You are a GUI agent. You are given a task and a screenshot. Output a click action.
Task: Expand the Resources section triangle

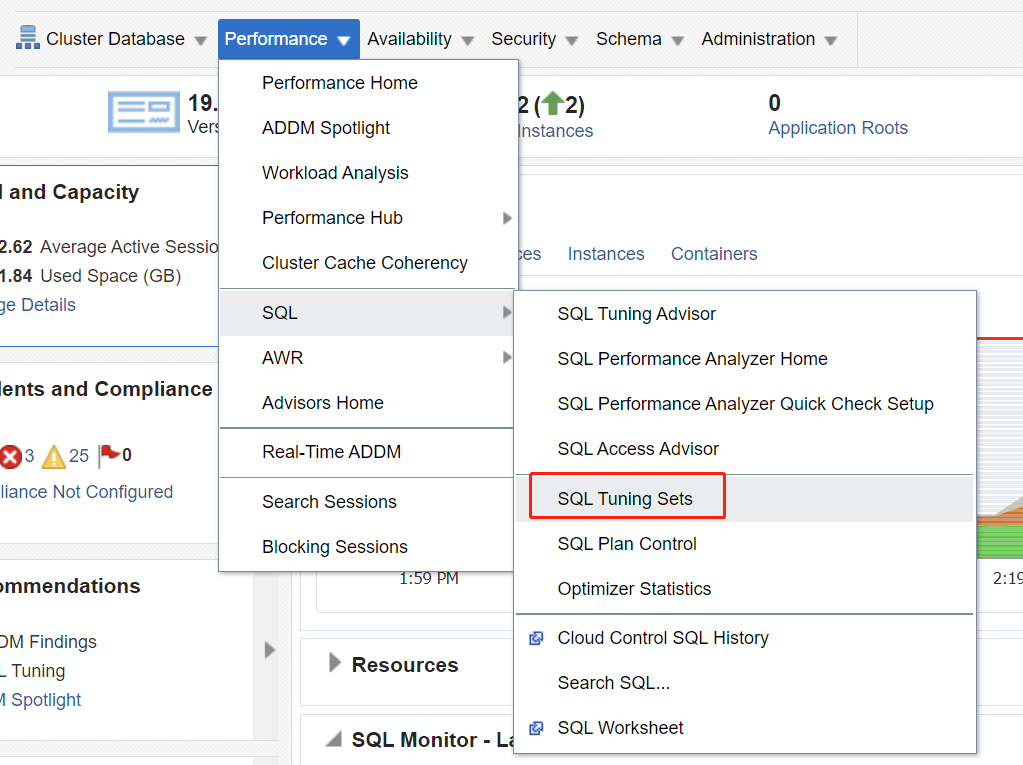click(335, 663)
